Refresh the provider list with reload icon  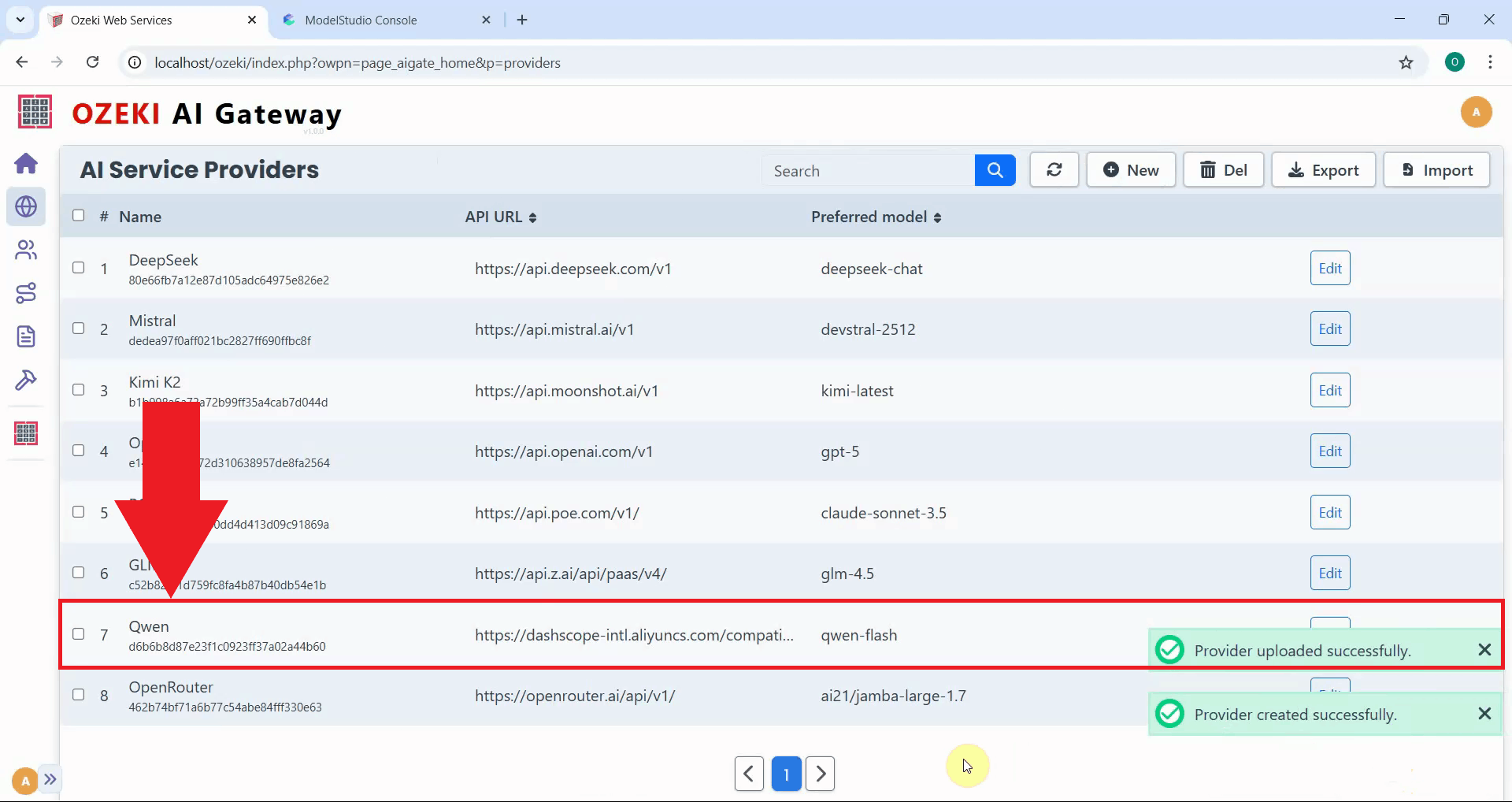(1054, 170)
